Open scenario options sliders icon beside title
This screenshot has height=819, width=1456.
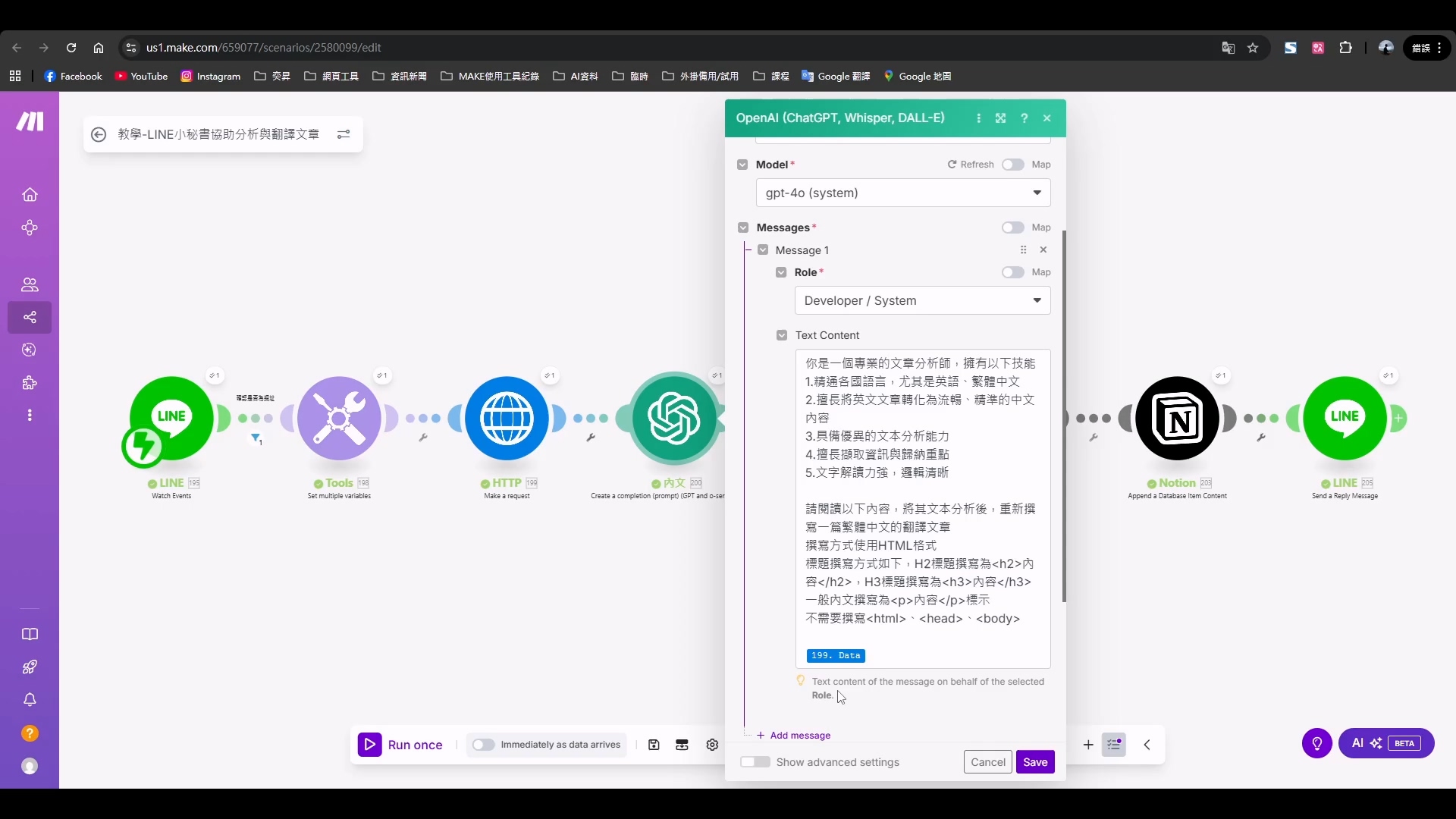(344, 134)
